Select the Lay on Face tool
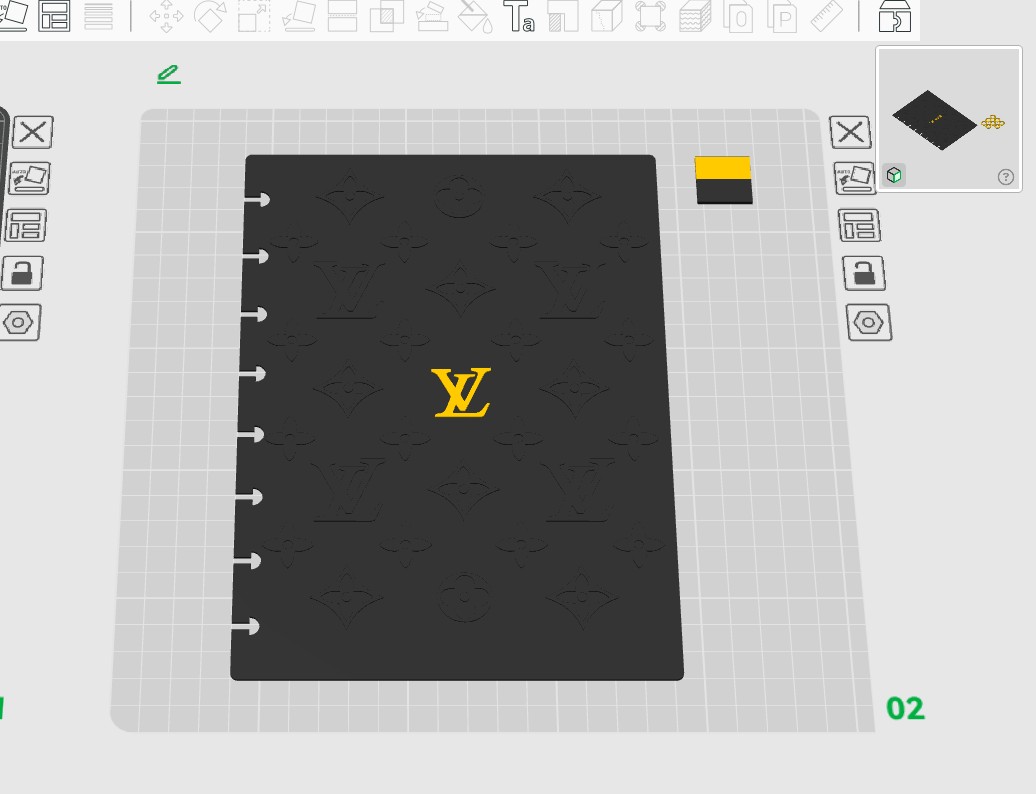 tap(299, 16)
